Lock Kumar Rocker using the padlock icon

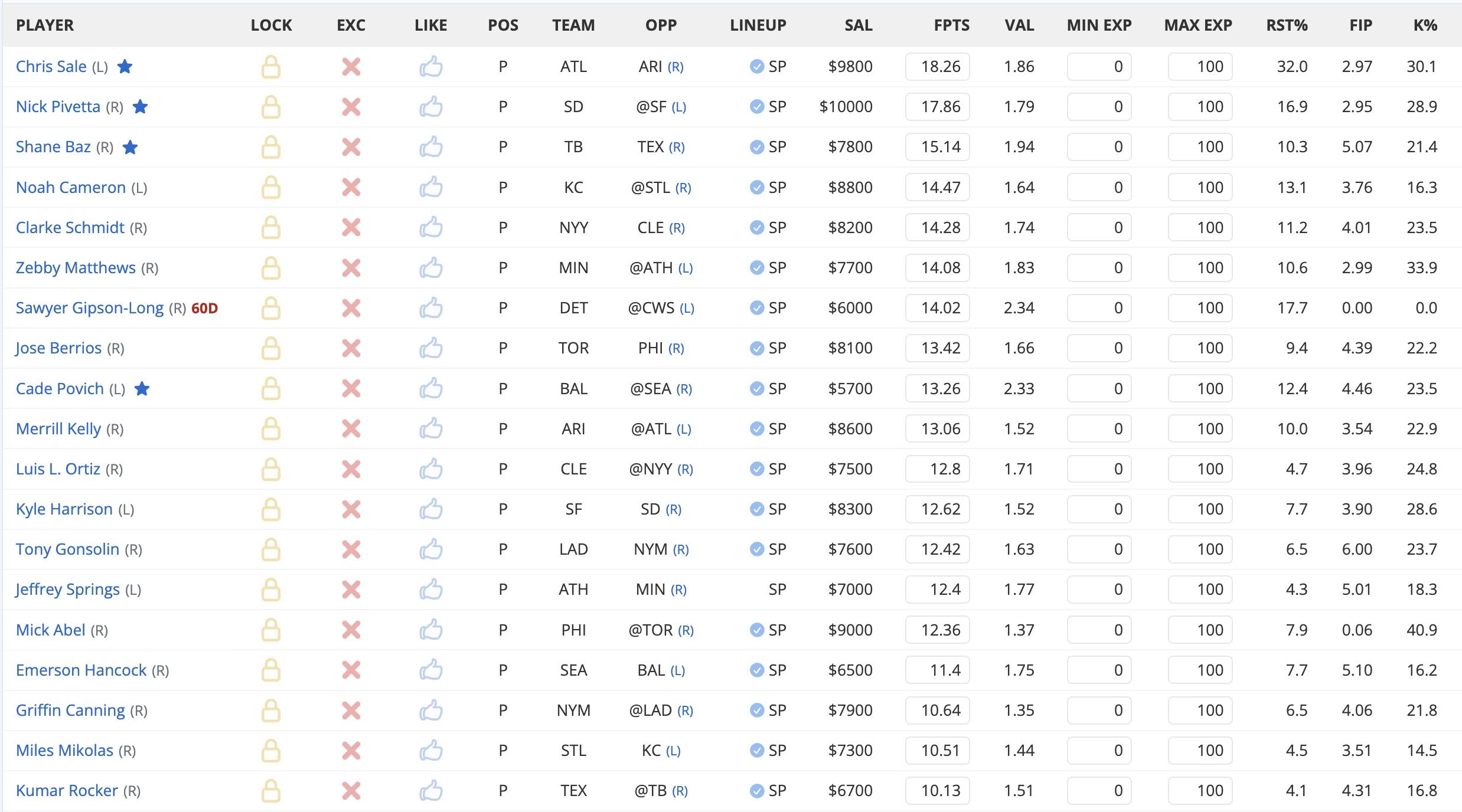click(271, 791)
